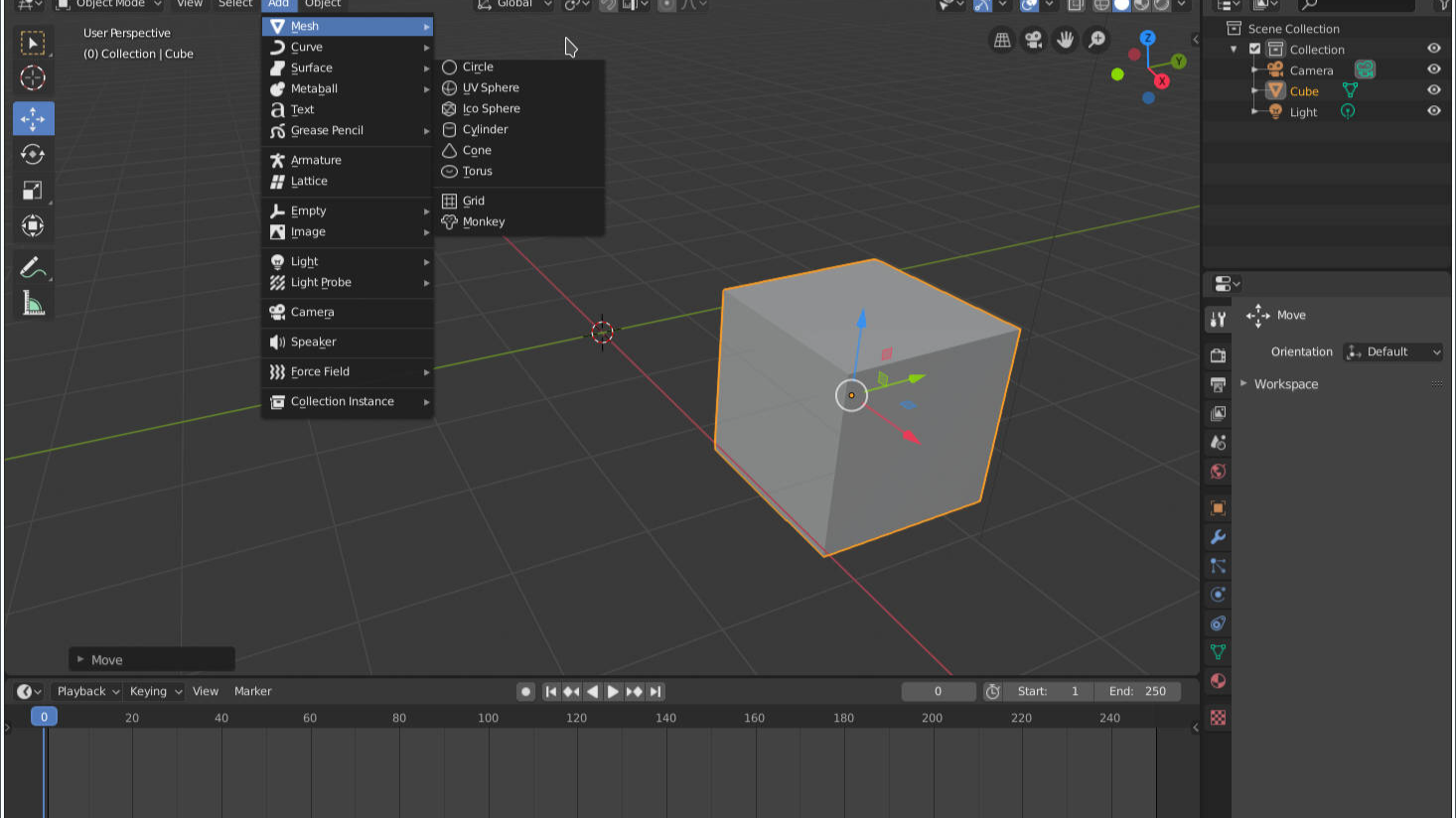Hide the Cube object

1433,90
